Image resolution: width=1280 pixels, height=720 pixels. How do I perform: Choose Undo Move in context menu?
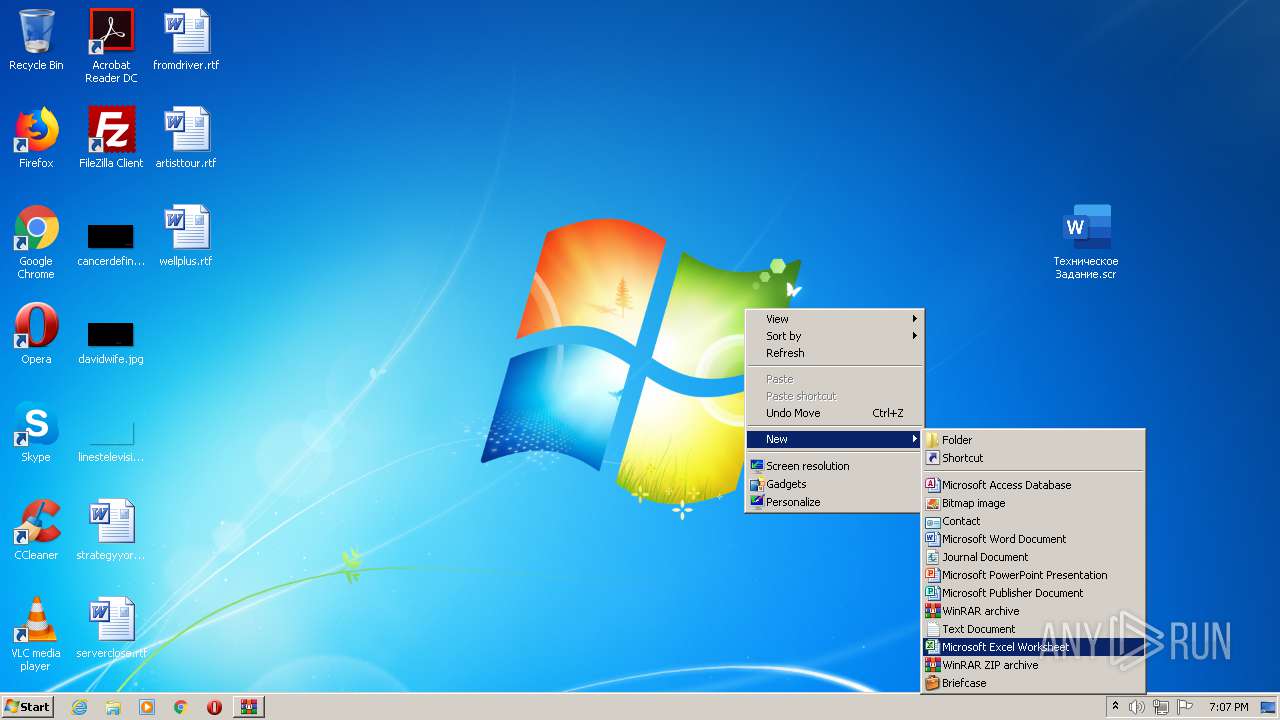[x=834, y=413]
